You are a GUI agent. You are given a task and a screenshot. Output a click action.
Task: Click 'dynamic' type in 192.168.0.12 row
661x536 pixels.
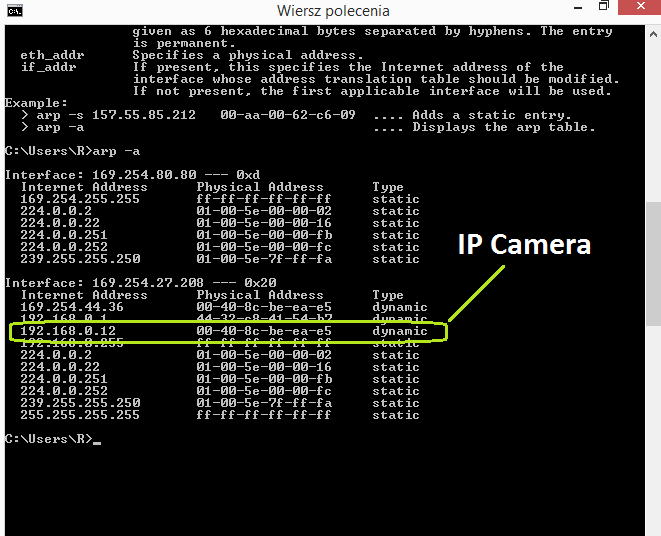[x=400, y=331]
